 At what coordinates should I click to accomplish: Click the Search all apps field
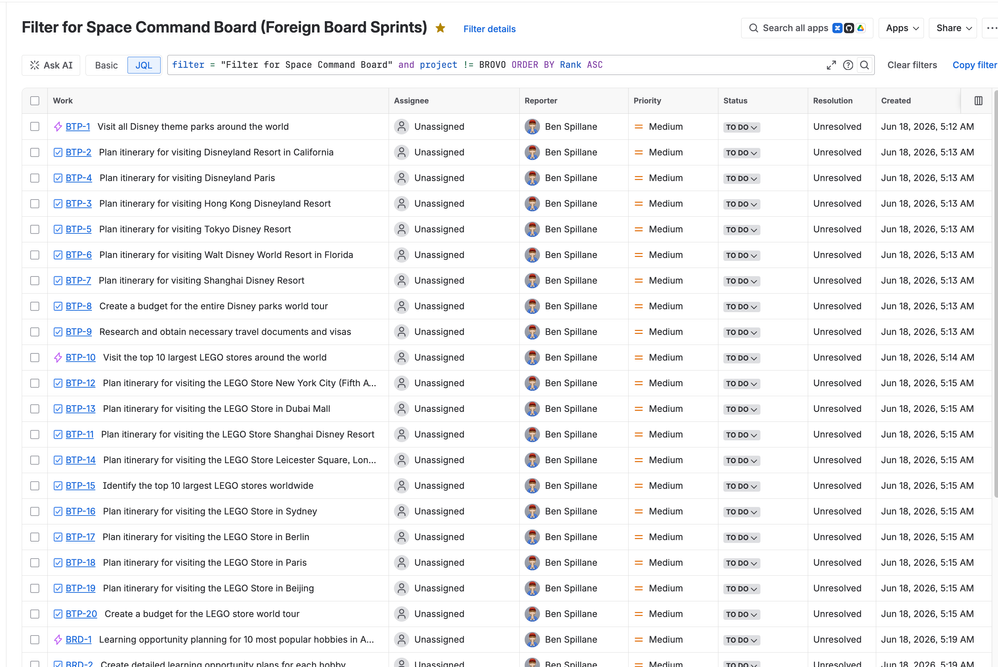click(807, 28)
